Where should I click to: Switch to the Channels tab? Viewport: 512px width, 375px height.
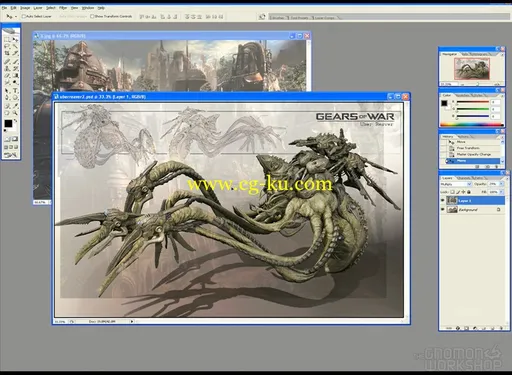pyautogui.click(x=463, y=178)
